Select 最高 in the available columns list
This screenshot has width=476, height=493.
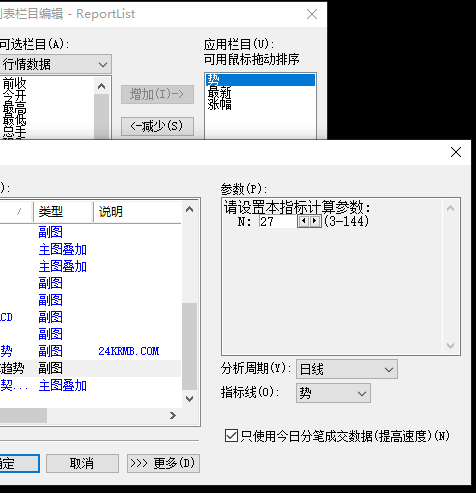click(14, 108)
